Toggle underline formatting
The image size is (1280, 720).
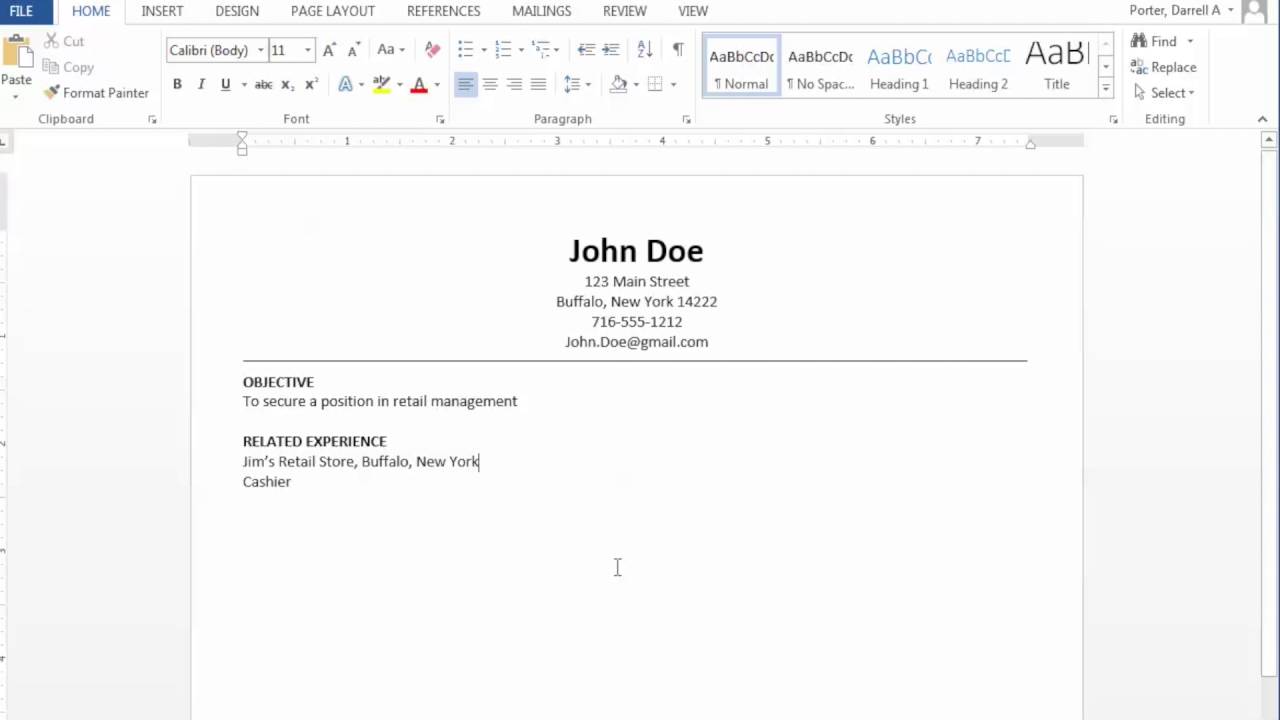coord(225,85)
